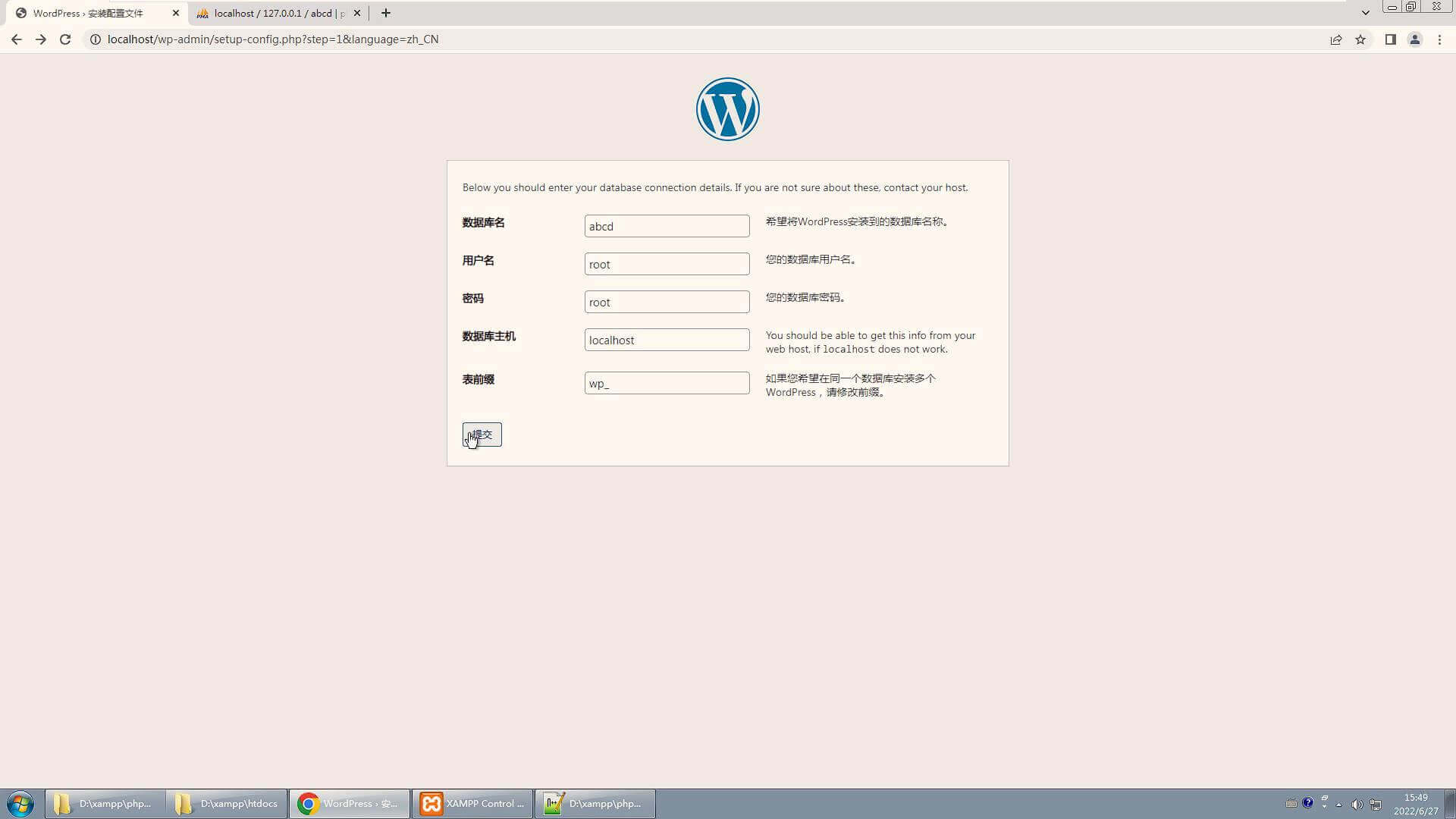Minimize the Chrome window

[1392, 7]
